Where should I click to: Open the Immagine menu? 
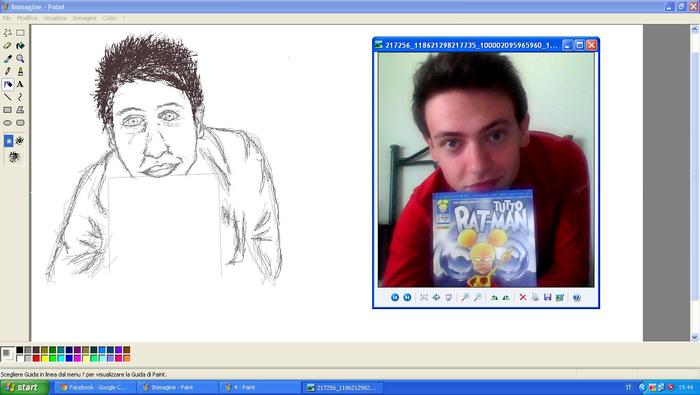[84, 18]
